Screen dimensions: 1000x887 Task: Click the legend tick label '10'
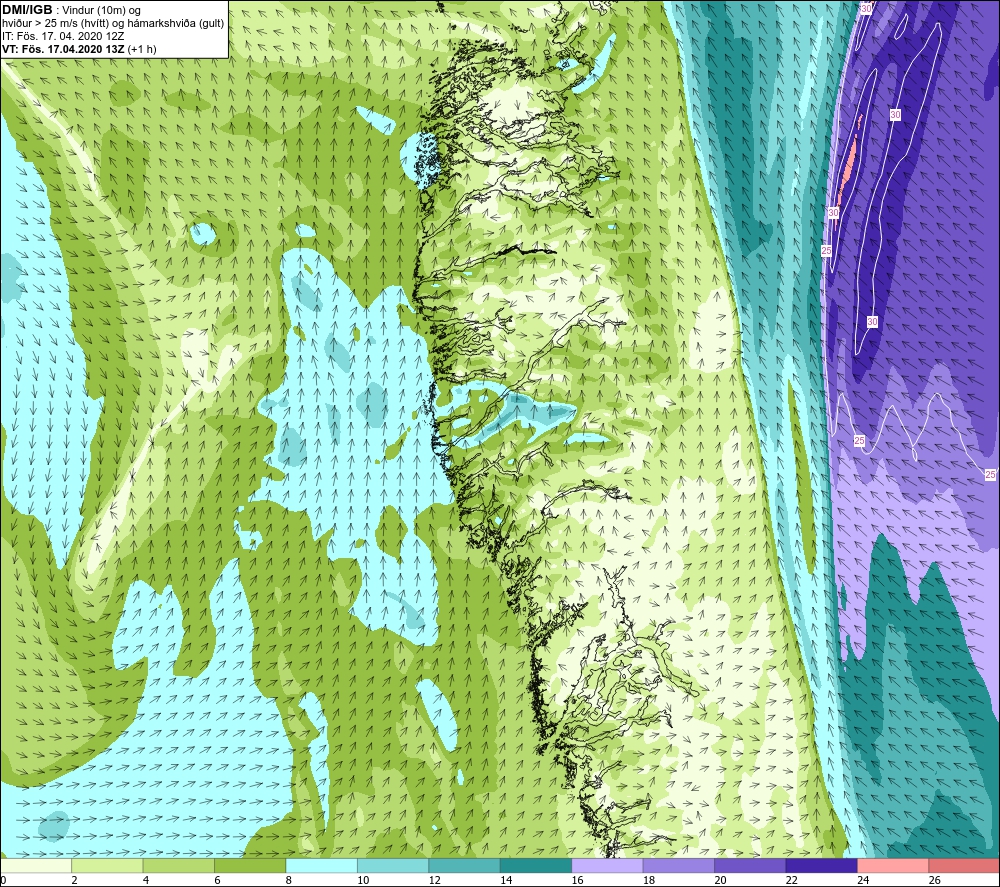pyautogui.click(x=363, y=880)
